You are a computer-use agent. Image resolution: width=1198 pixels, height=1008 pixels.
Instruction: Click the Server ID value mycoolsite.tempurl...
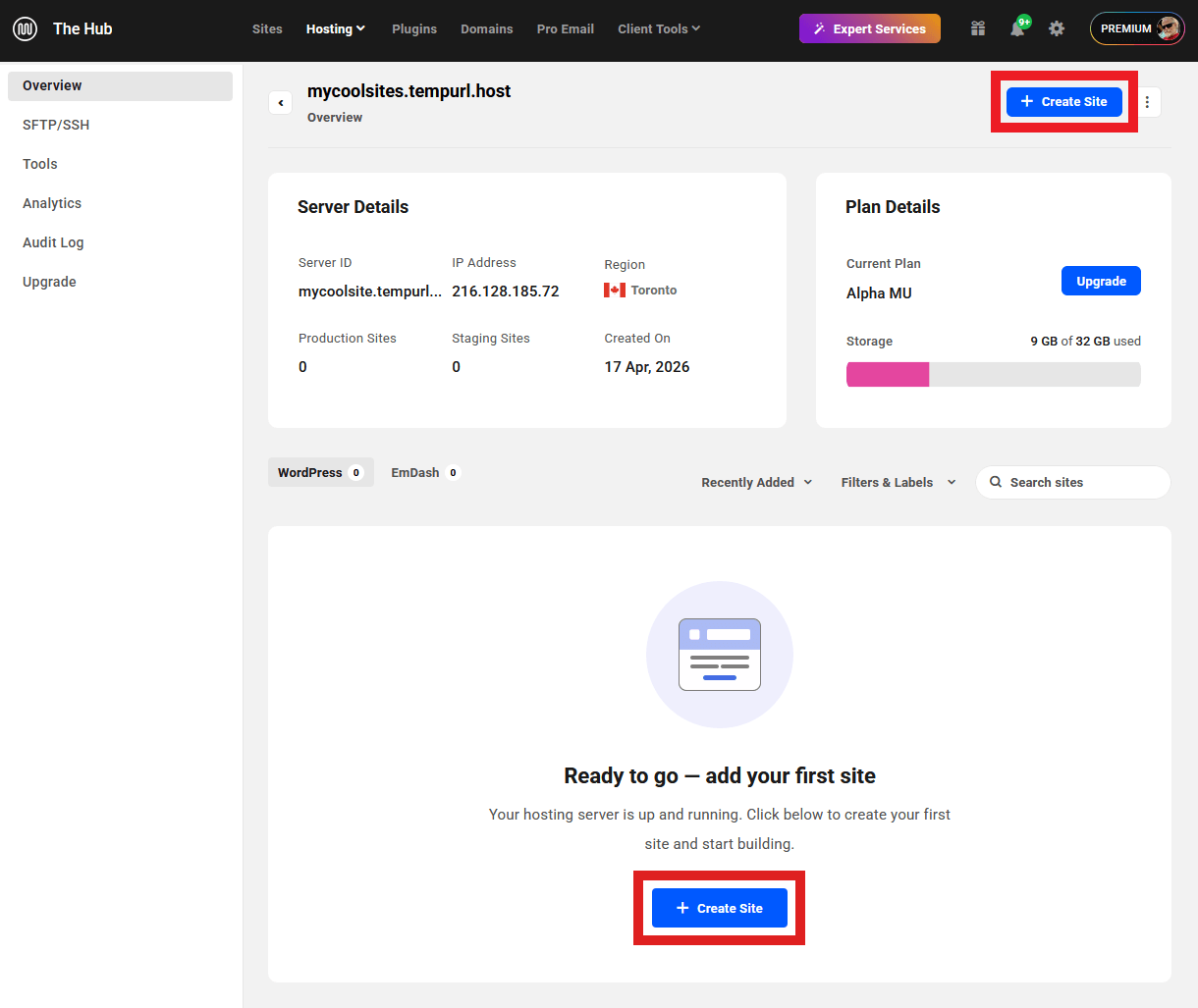pos(370,292)
